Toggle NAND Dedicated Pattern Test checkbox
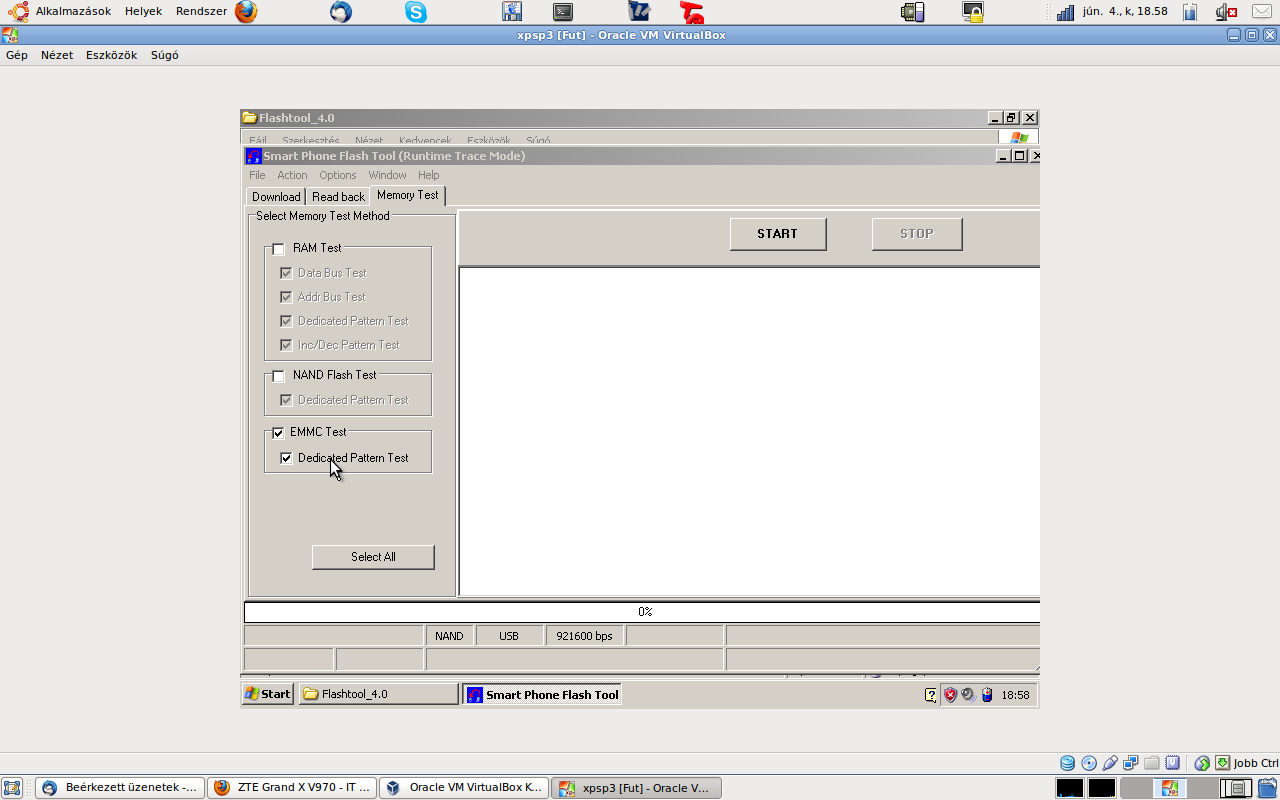 click(287, 400)
